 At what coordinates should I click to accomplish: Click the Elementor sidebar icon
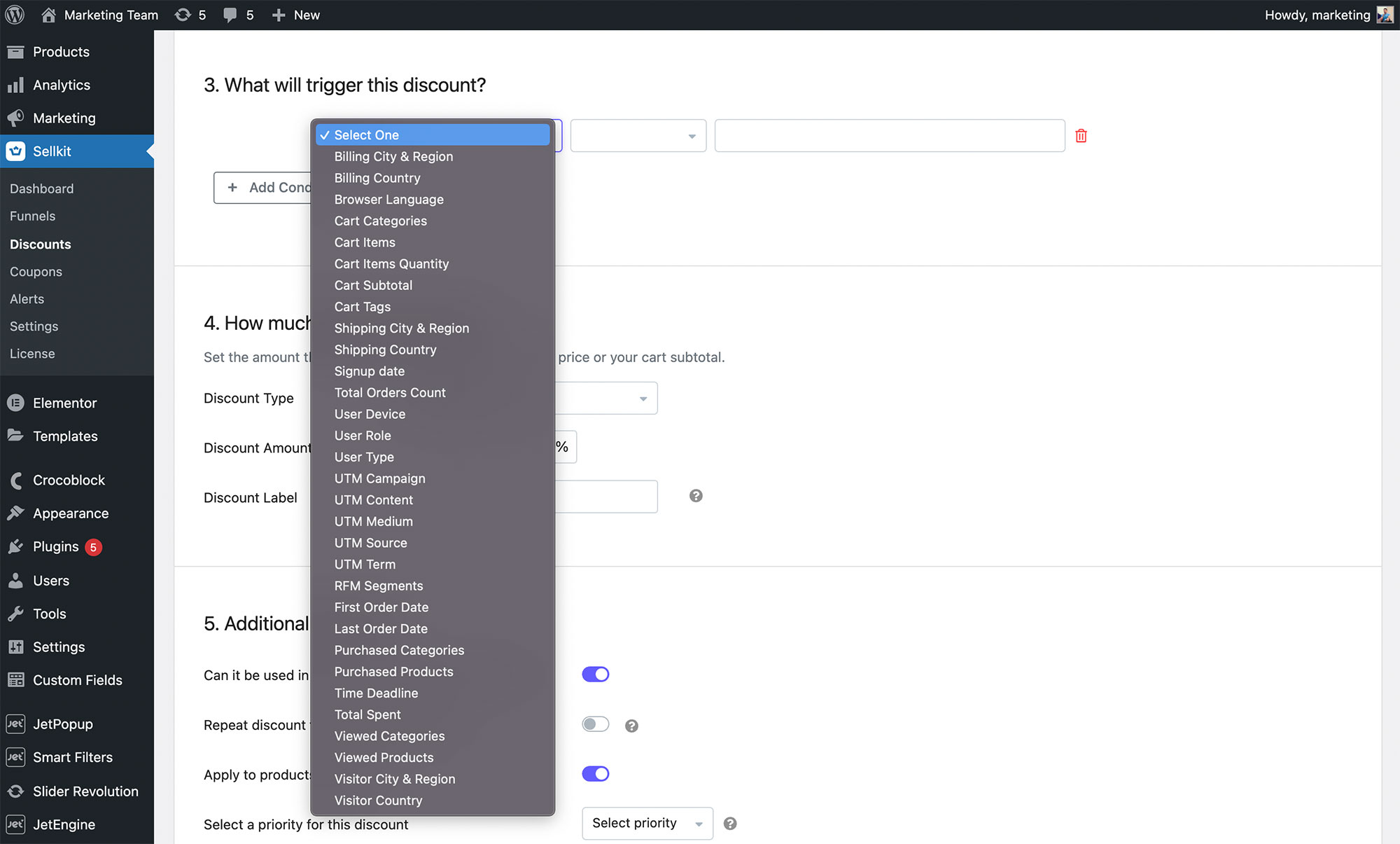[16, 402]
